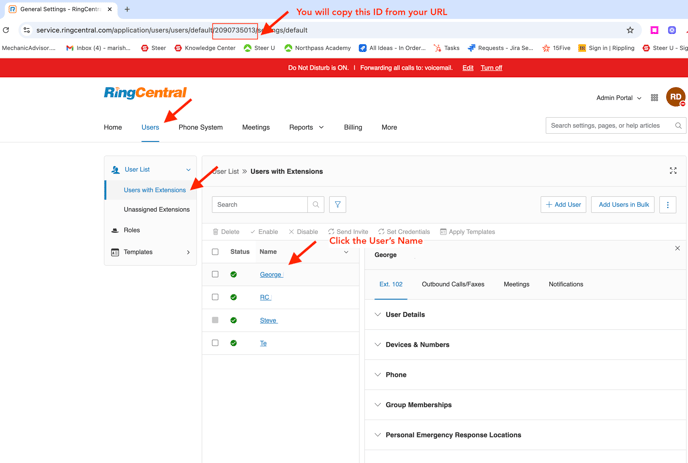Screen dimensions: 688x463
Task: Select Unassigned Extensions in sidebar
Action: click(157, 209)
